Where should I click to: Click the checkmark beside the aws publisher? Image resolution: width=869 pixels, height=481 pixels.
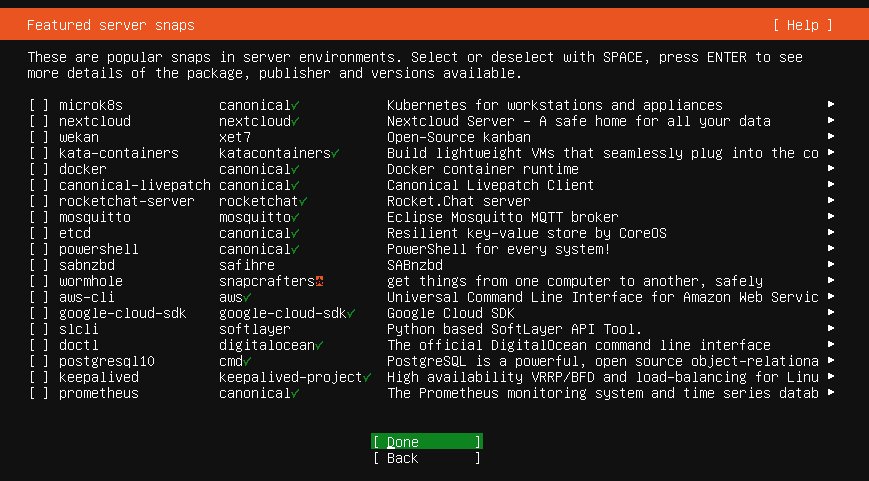tap(247, 297)
